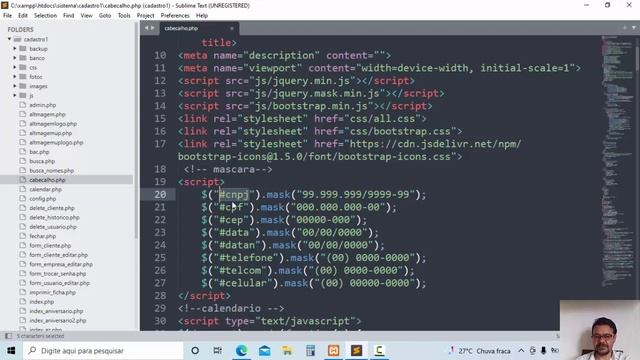Viewport: 640px width, 360px height.
Task: Open altimagemlogo.php file
Action: point(53,124)
